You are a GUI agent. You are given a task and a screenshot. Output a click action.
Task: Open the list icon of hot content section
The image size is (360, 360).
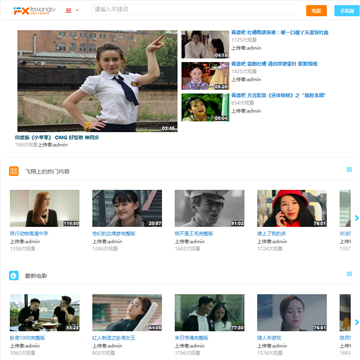click(349, 170)
